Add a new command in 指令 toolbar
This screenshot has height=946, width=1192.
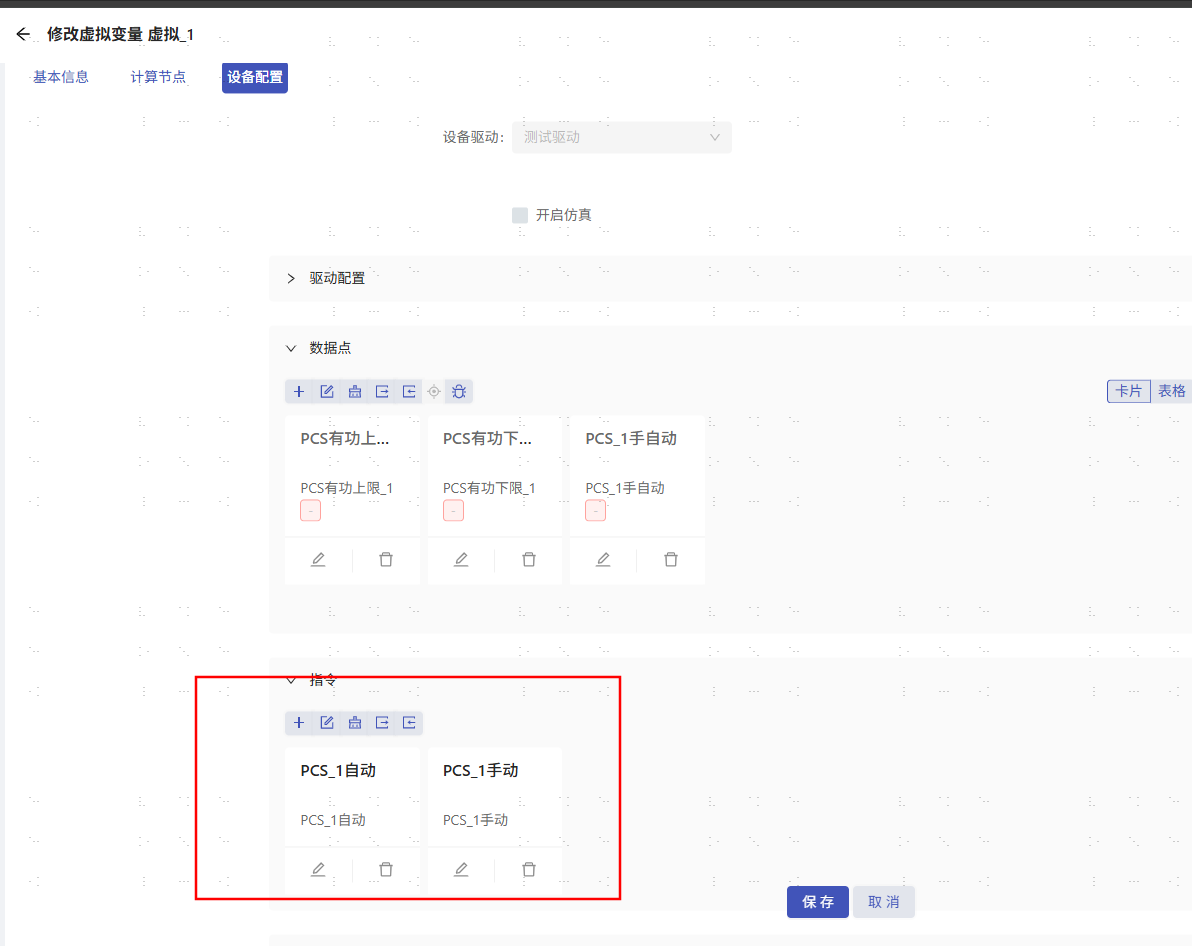coord(299,722)
